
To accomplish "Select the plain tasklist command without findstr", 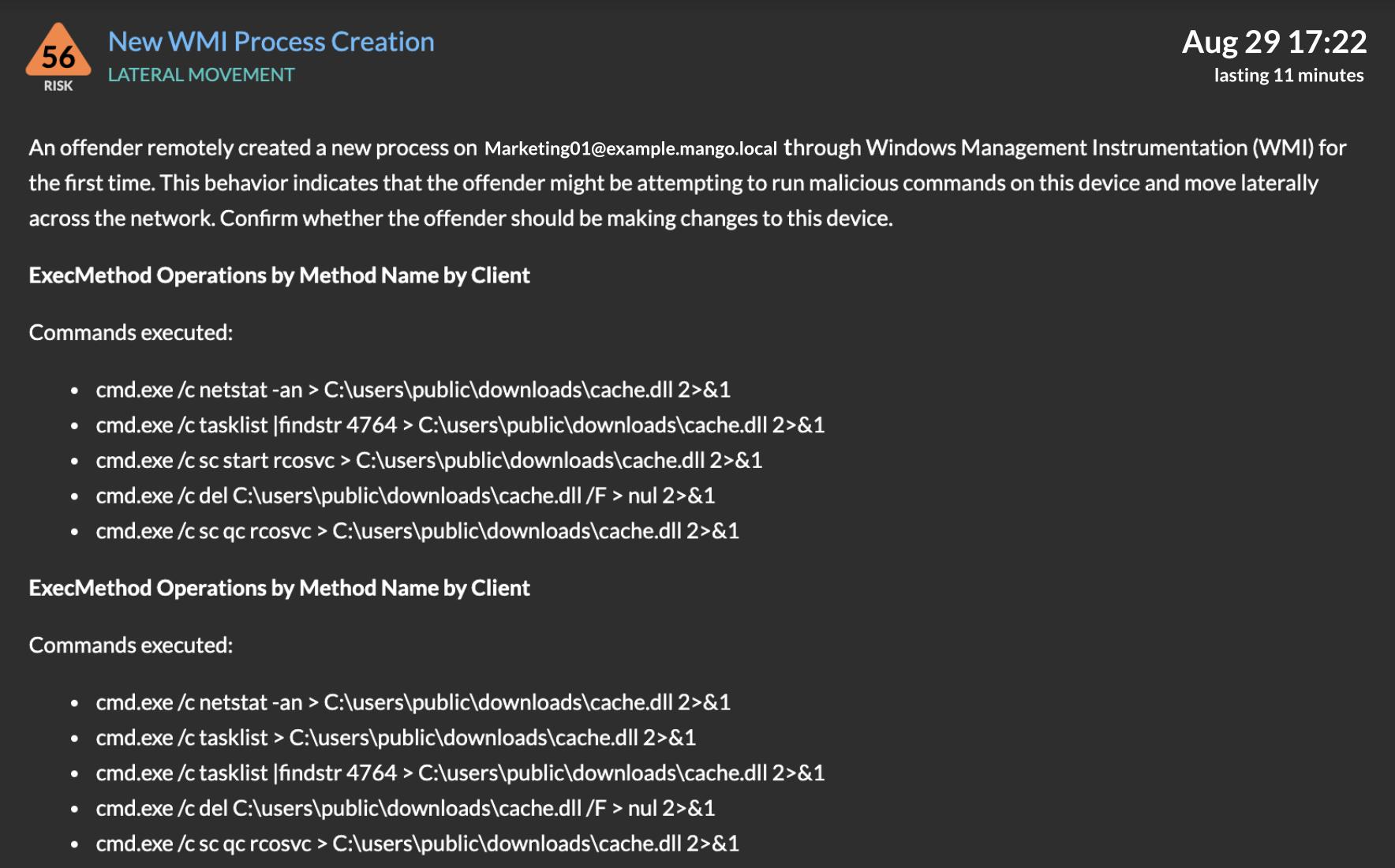I will [395, 737].
